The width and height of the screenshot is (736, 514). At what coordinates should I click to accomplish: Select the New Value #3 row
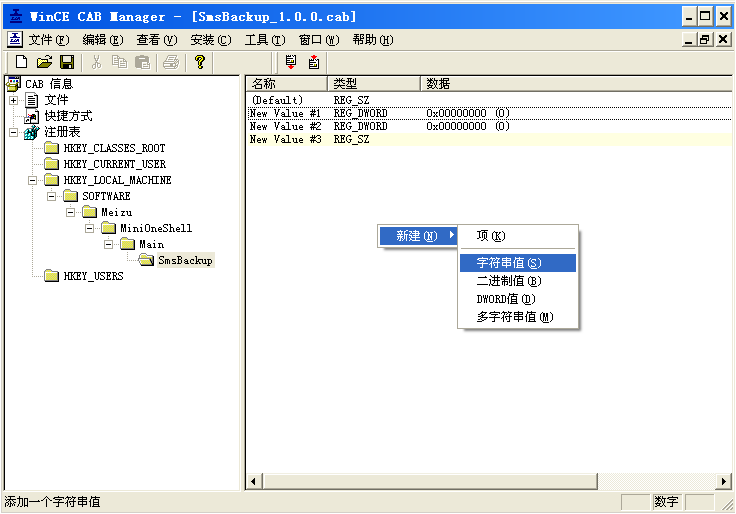pos(489,139)
